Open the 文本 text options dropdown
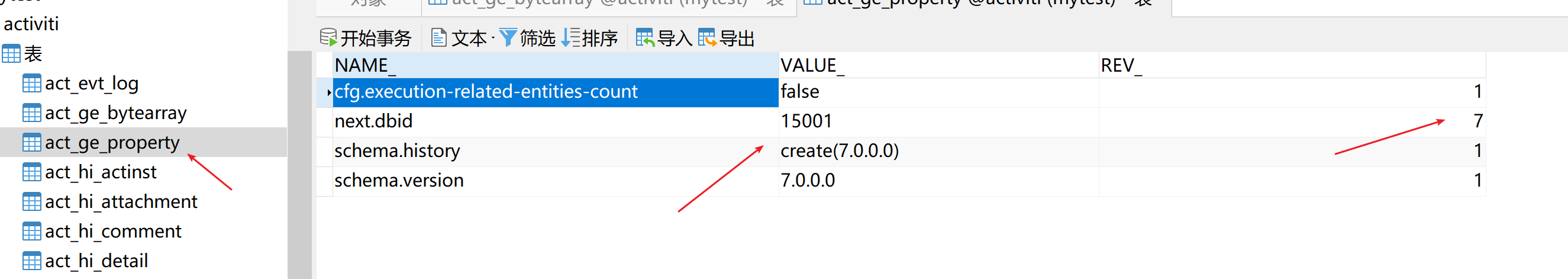This screenshot has height=279, width=1568. point(493,39)
